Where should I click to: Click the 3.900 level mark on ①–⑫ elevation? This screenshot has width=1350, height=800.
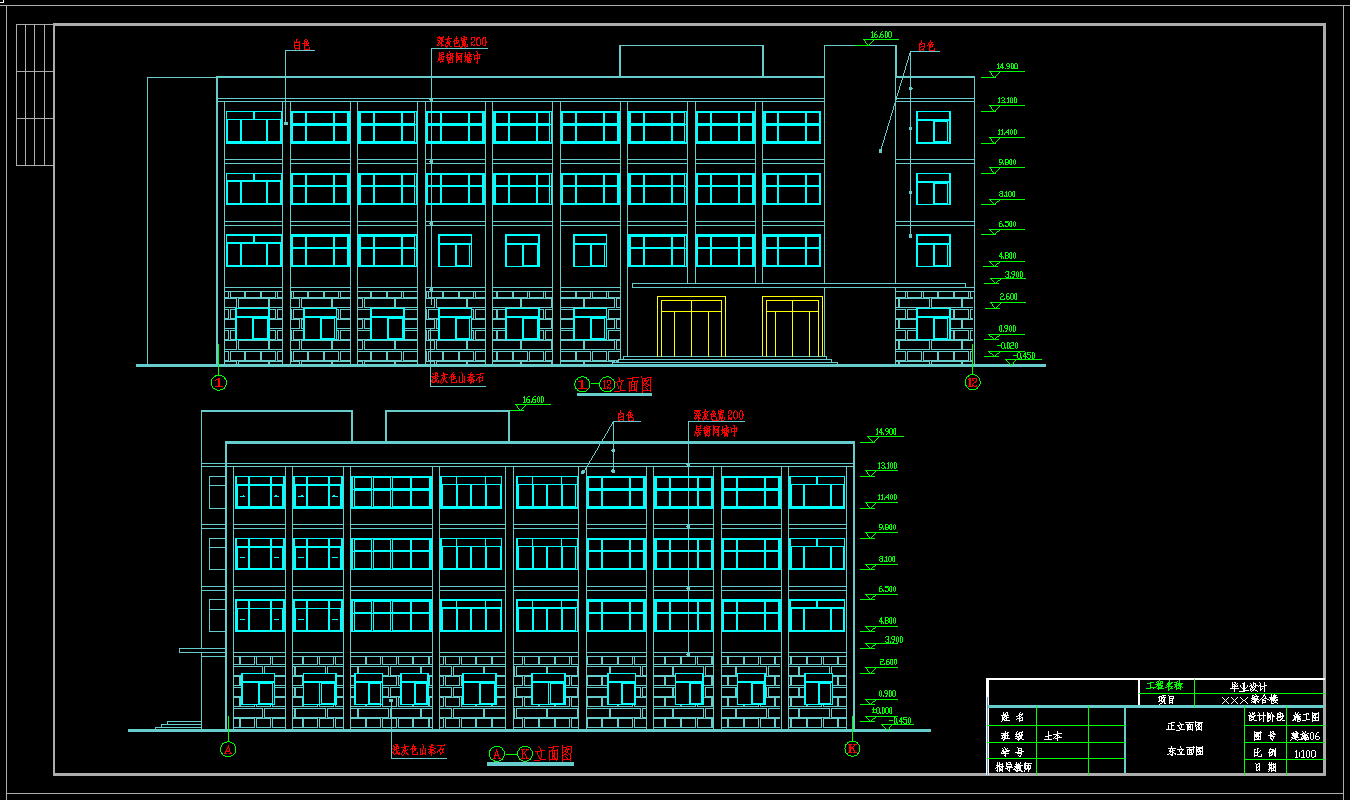[1014, 275]
